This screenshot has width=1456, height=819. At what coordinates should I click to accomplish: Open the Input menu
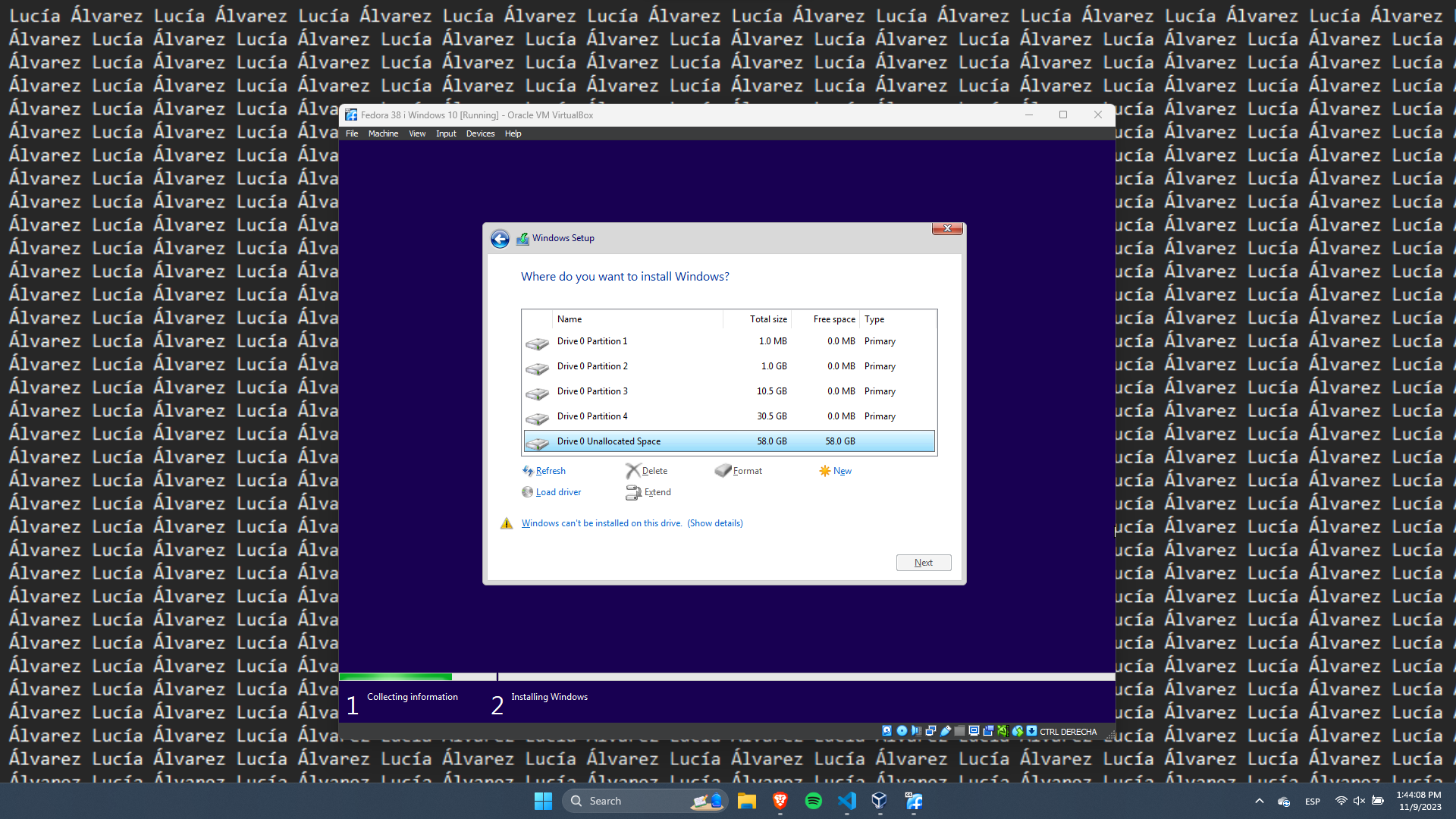click(x=446, y=133)
